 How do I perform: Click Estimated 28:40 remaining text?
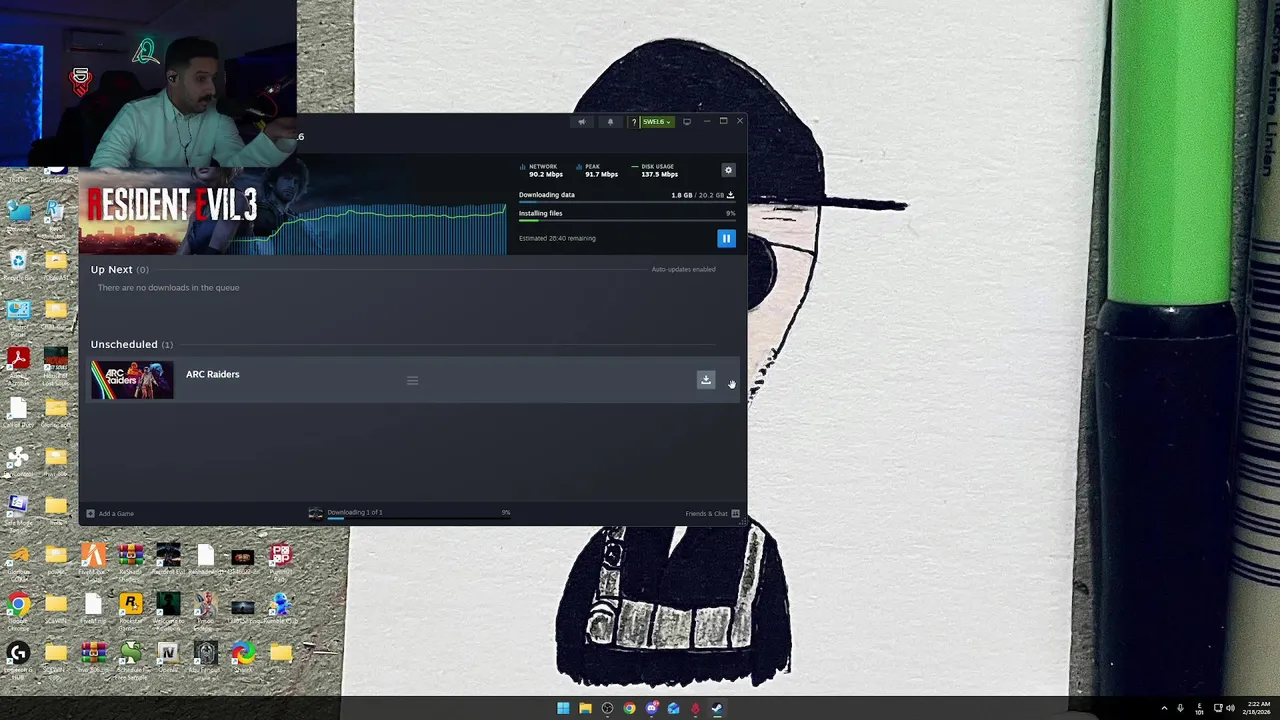point(557,238)
